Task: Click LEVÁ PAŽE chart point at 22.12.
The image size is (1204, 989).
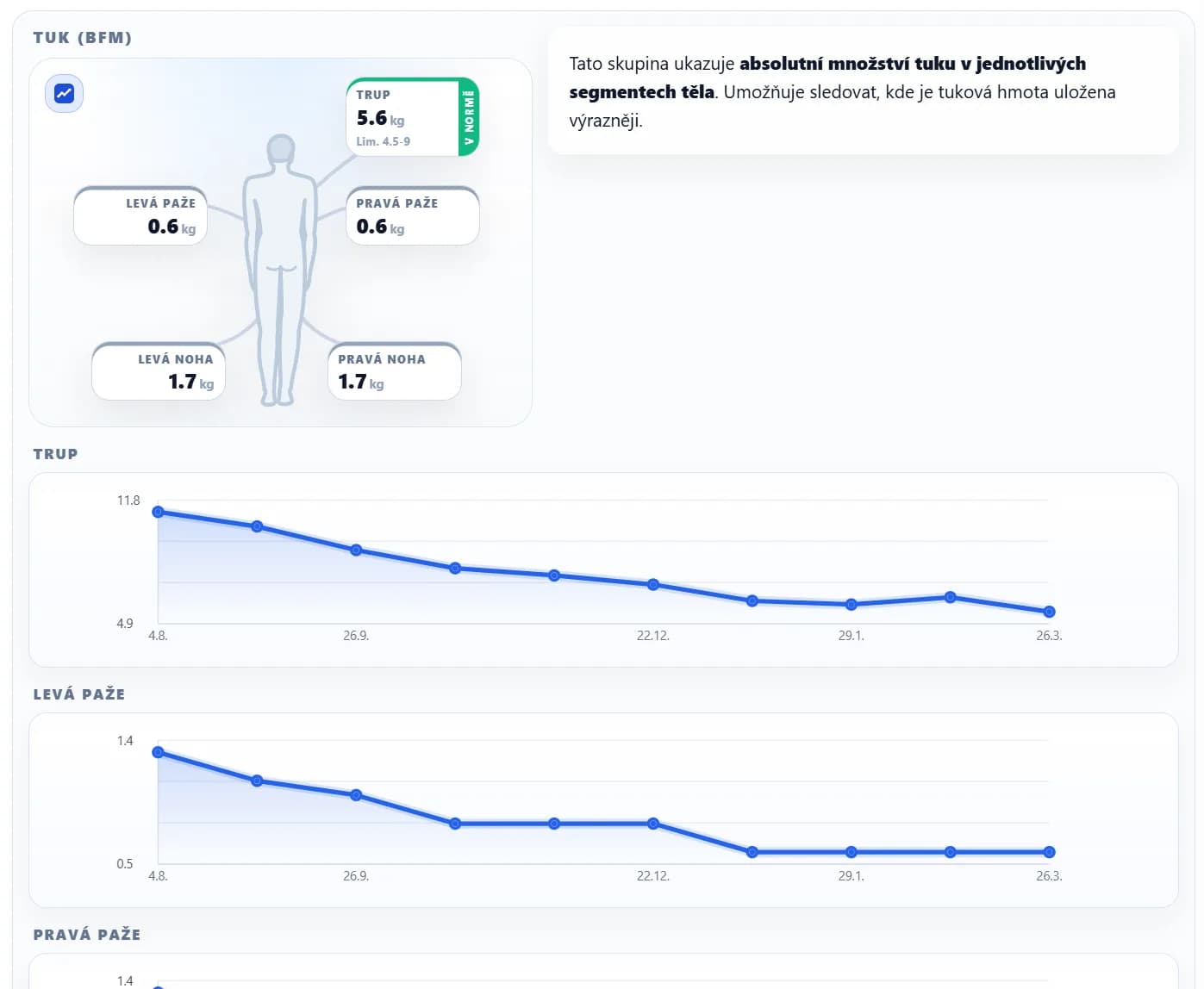Action: [x=653, y=824]
